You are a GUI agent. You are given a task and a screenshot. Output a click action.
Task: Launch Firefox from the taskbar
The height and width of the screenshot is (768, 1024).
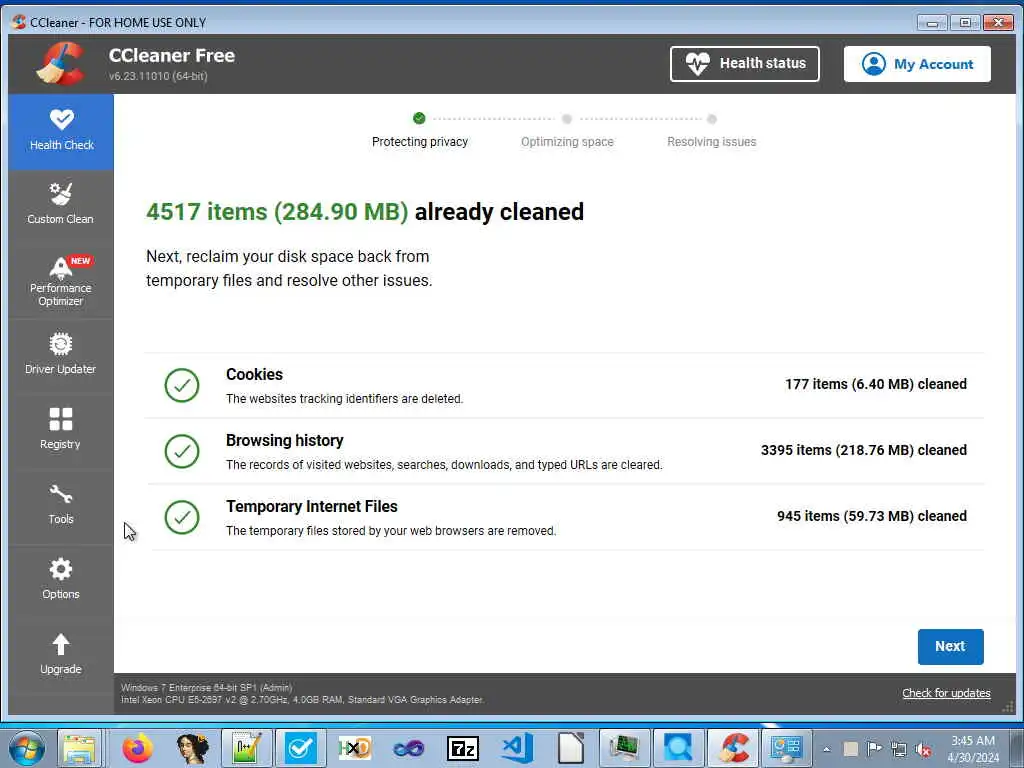click(x=137, y=748)
